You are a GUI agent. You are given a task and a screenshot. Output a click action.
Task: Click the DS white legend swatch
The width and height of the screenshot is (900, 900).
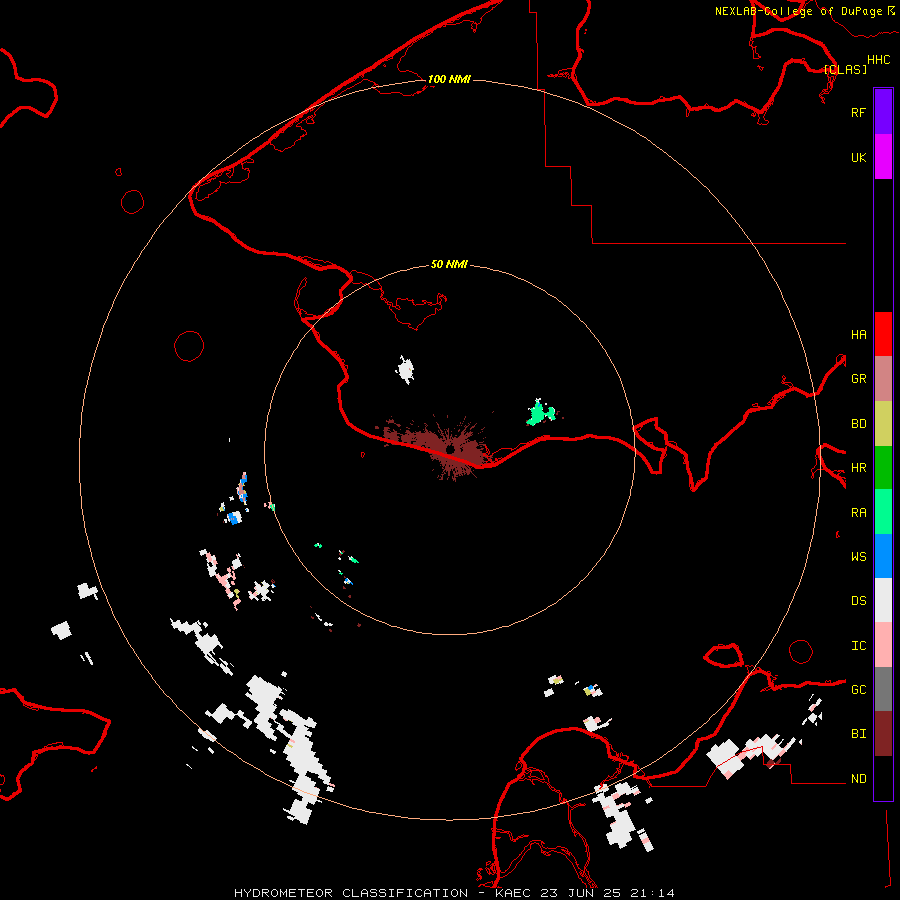click(883, 600)
